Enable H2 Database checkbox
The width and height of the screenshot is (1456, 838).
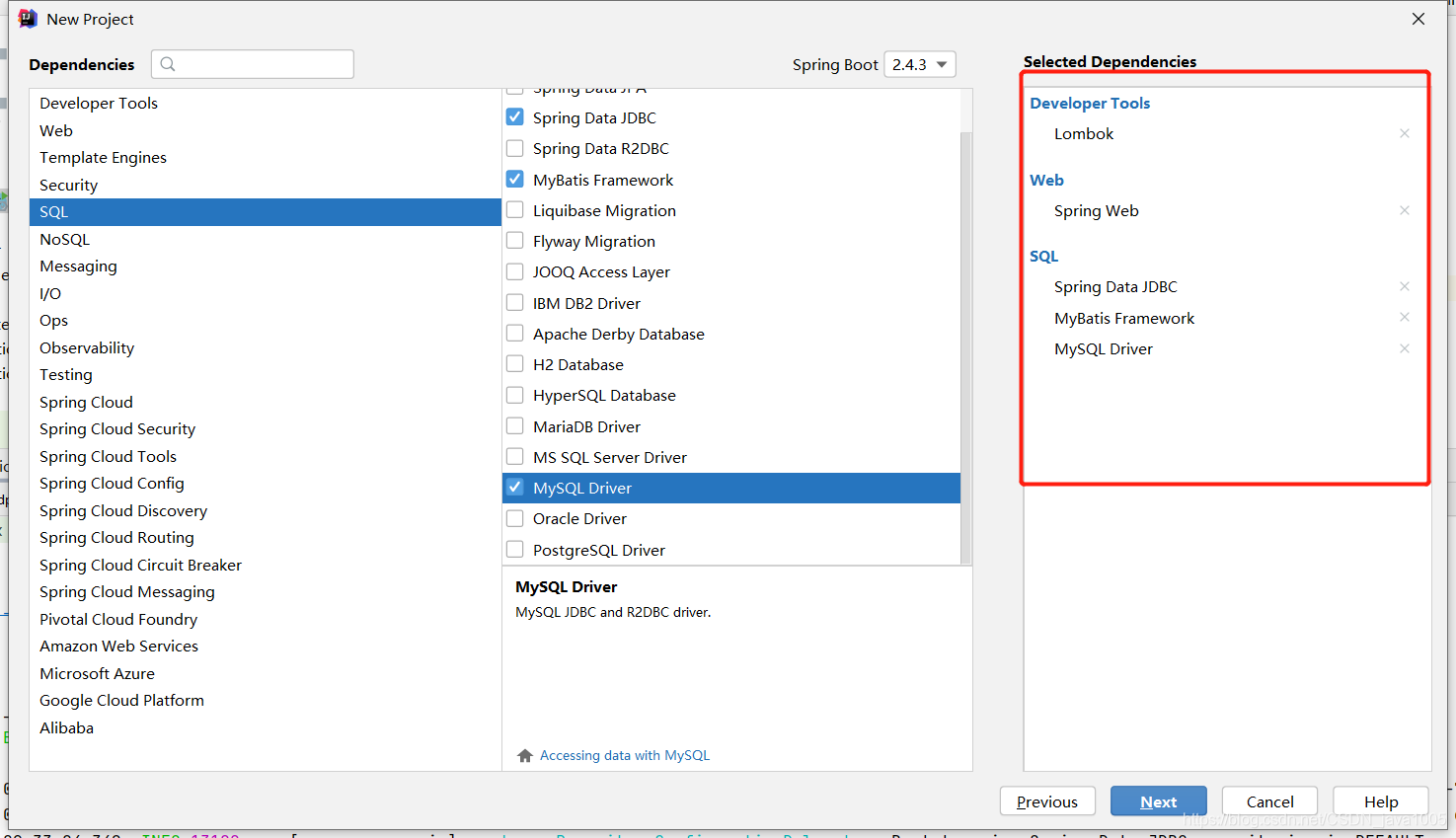coord(515,364)
